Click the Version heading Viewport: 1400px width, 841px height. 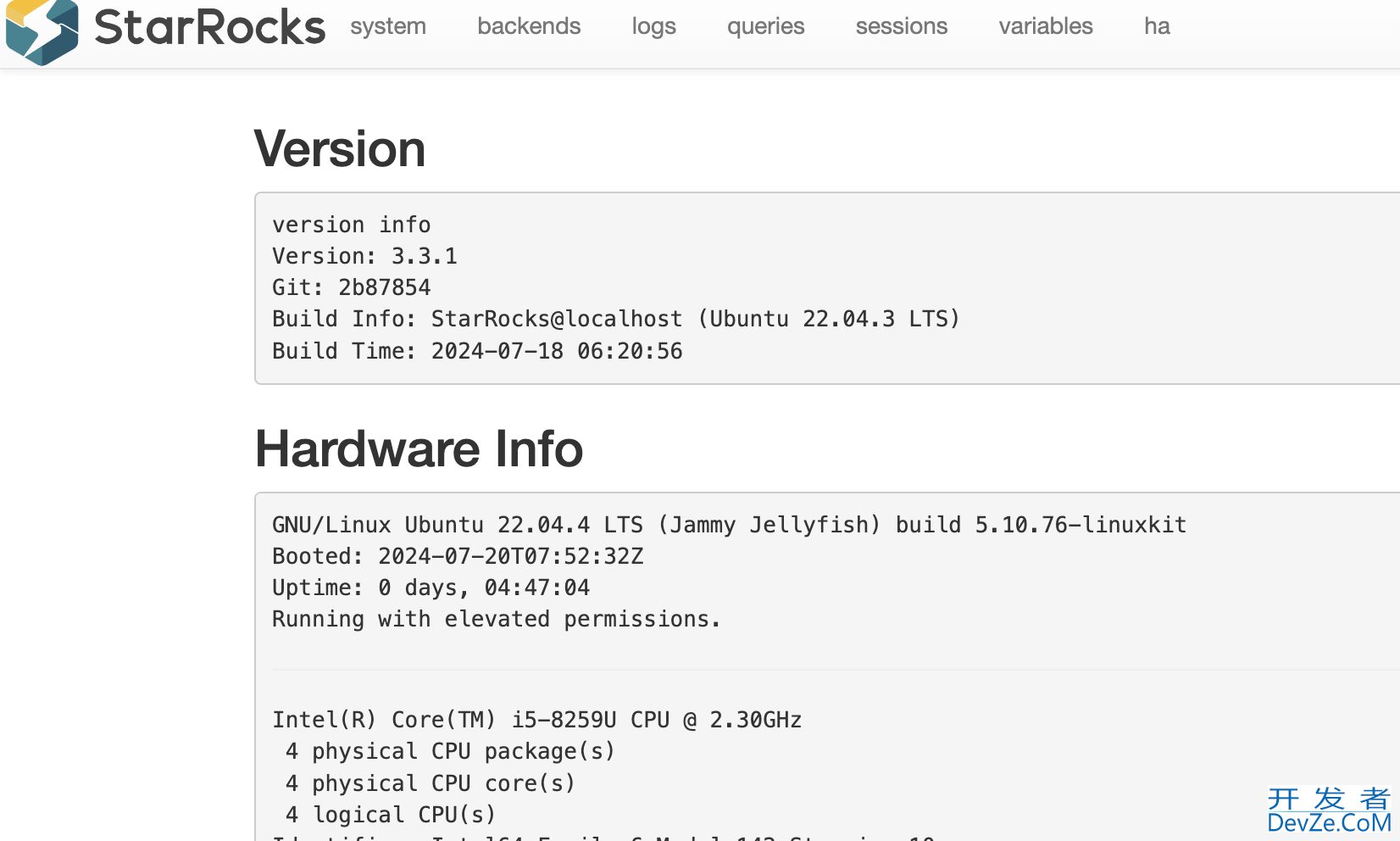click(x=340, y=149)
